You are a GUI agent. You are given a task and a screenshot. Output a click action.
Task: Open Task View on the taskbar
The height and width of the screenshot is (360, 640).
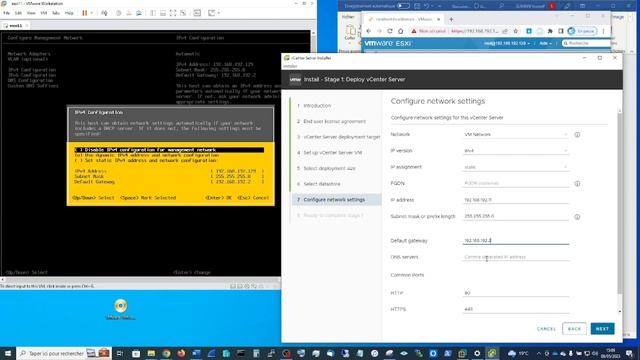[120, 353]
